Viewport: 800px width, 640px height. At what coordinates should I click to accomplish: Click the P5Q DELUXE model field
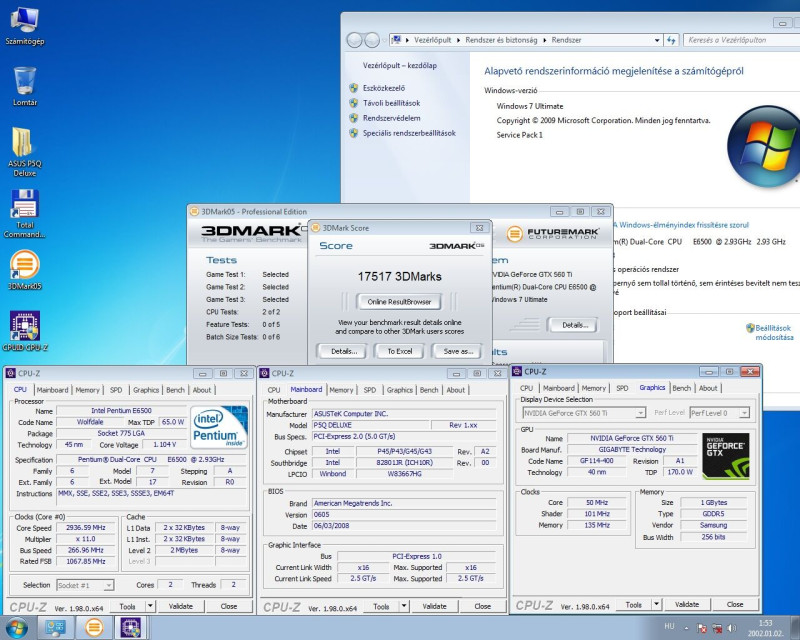[x=371, y=425]
